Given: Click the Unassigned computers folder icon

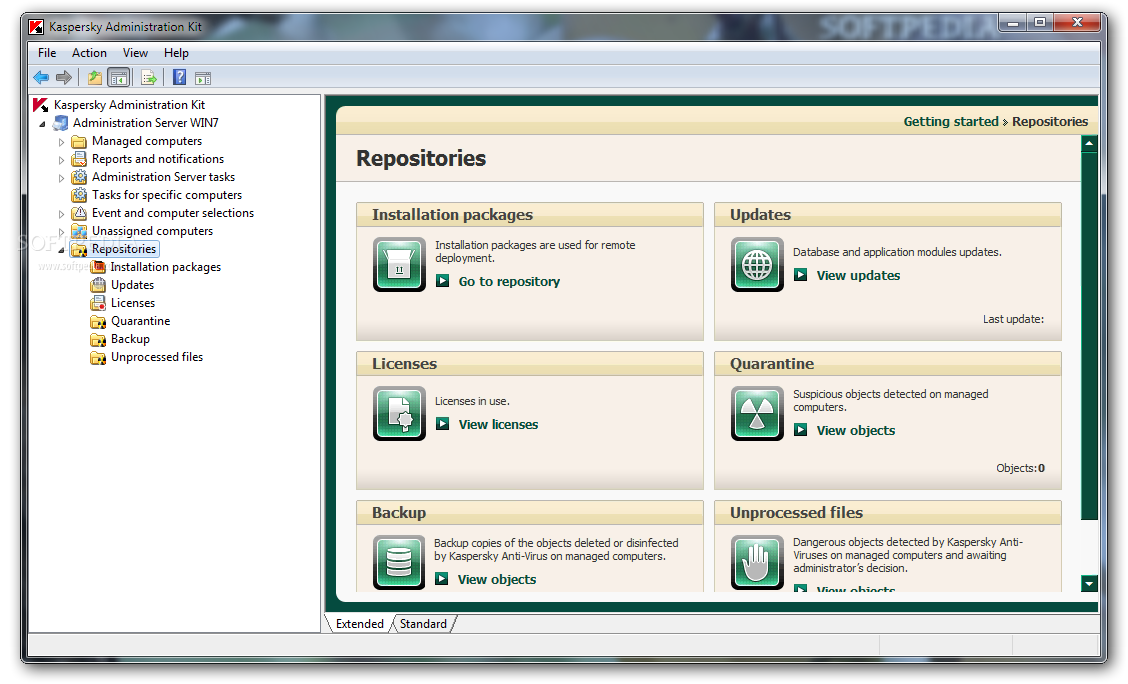Looking at the screenshot, I should click(79, 231).
